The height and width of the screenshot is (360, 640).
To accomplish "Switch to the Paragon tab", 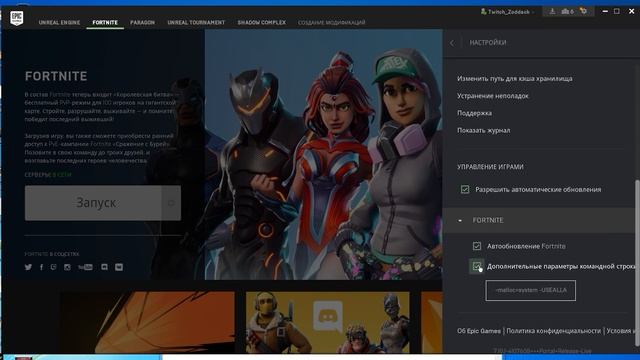I will coord(142,22).
